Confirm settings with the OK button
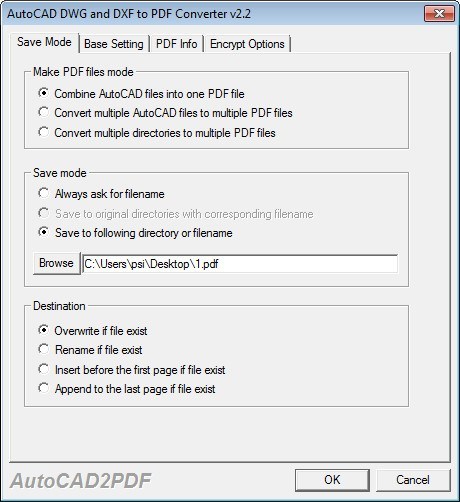The height and width of the screenshot is (502, 460). 332,480
